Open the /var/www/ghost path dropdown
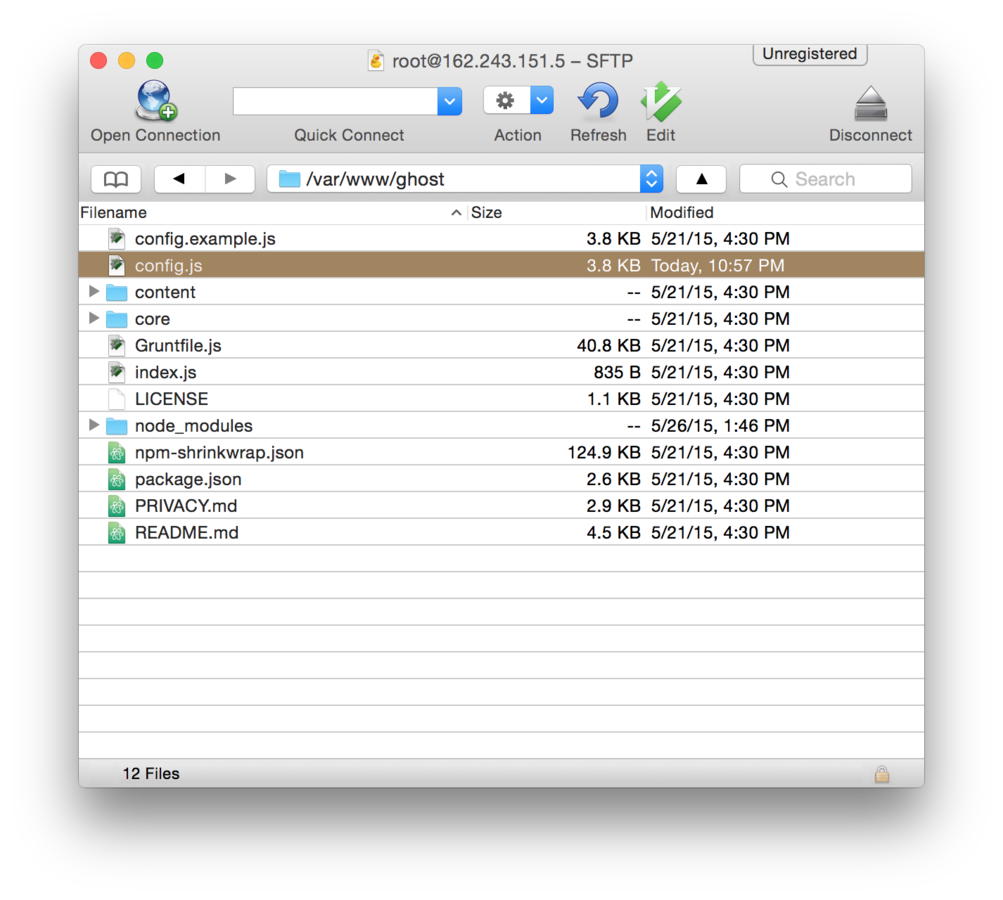 click(651, 179)
